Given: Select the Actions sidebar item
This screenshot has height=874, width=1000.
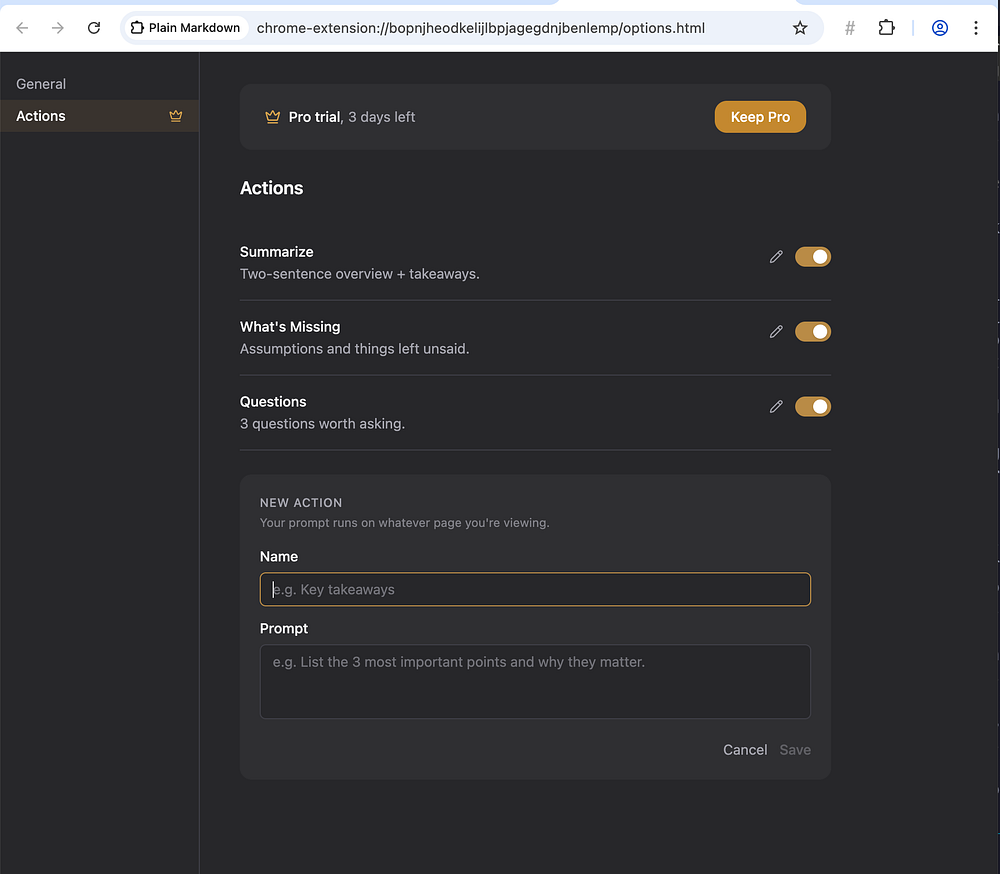Looking at the screenshot, I should [99, 116].
